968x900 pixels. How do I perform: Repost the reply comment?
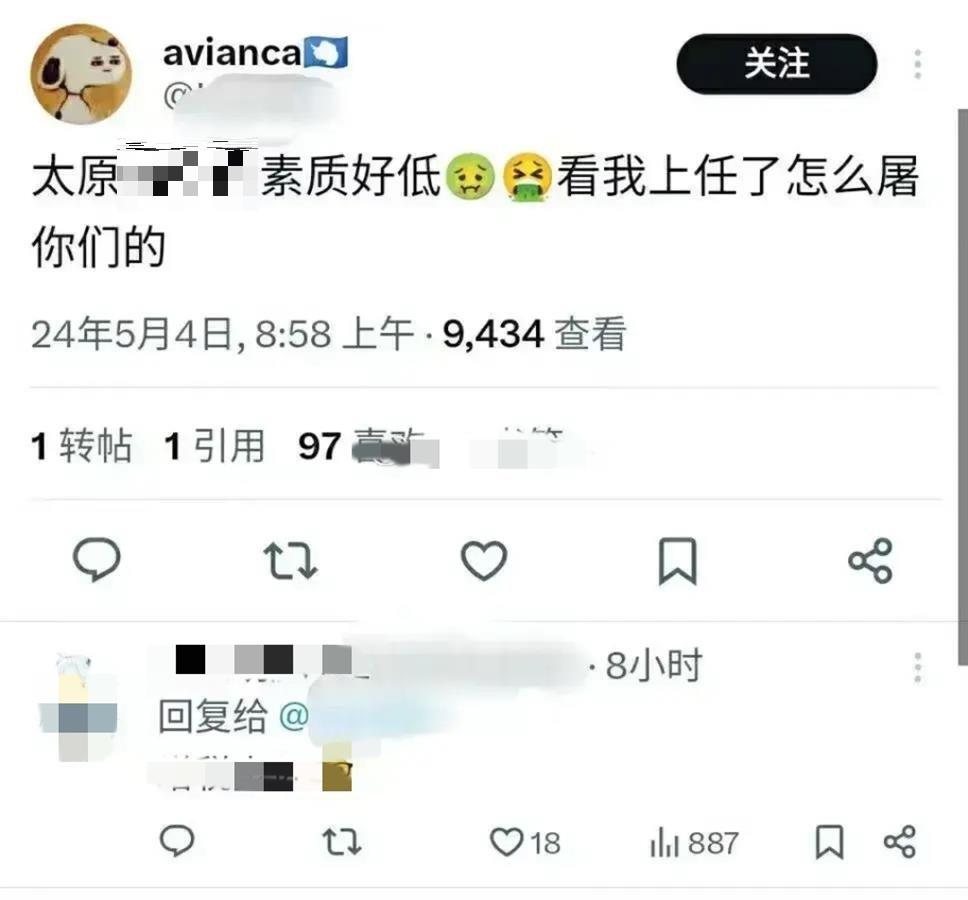342,842
